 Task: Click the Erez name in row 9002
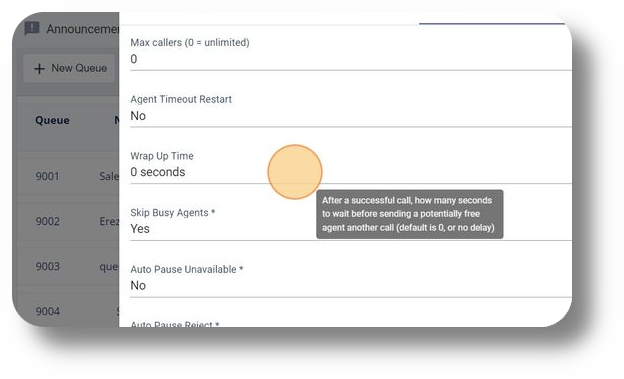click(x=109, y=221)
